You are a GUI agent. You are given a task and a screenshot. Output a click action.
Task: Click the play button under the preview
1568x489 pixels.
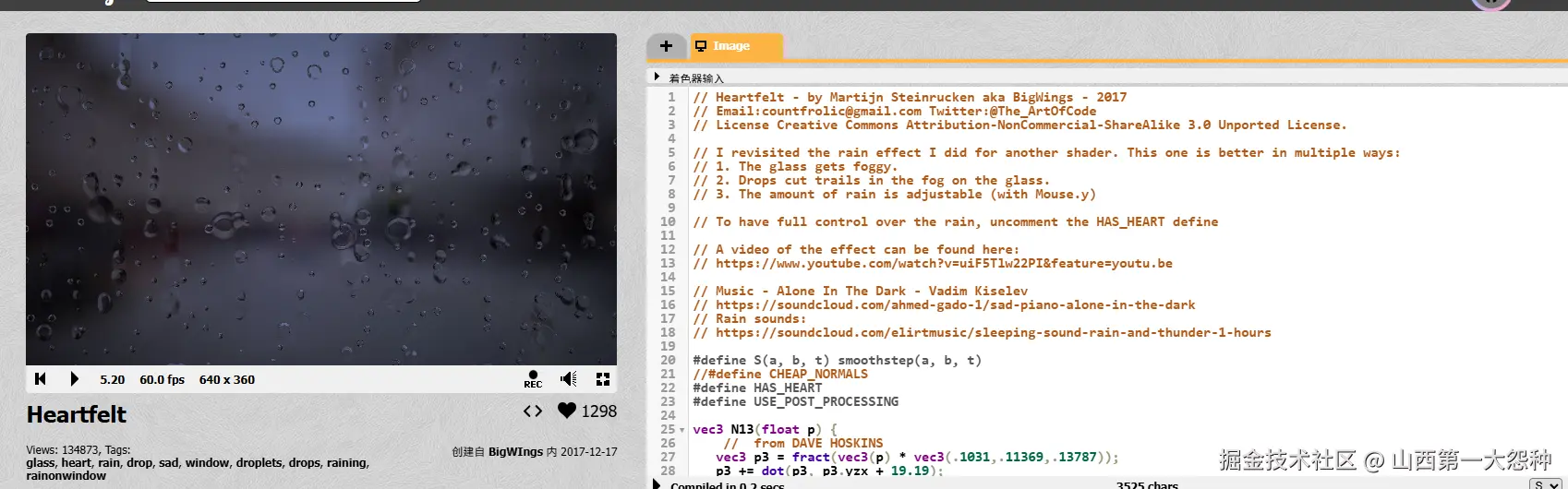pos(75,379)
